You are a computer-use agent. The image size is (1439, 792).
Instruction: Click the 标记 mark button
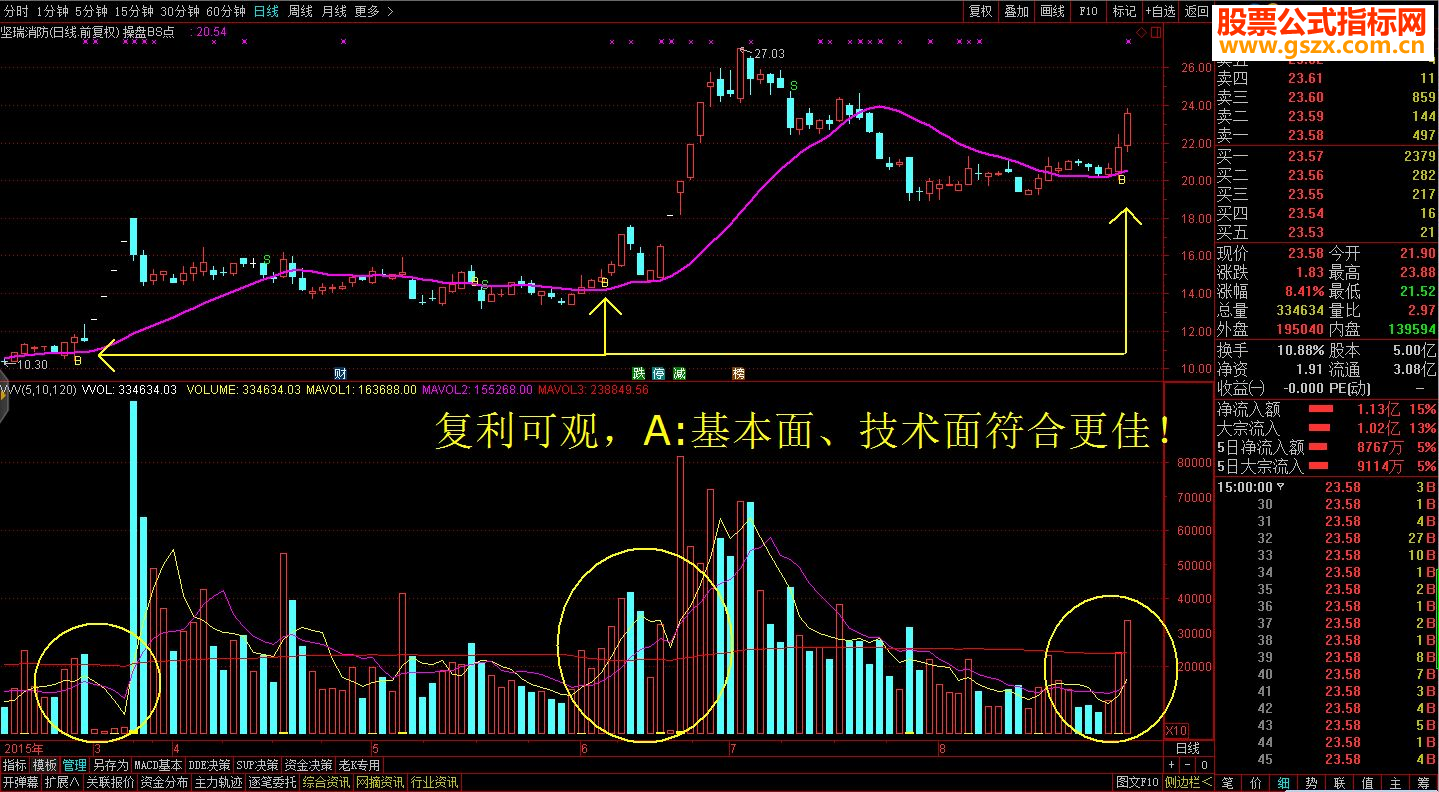[x=1124, y=11]
